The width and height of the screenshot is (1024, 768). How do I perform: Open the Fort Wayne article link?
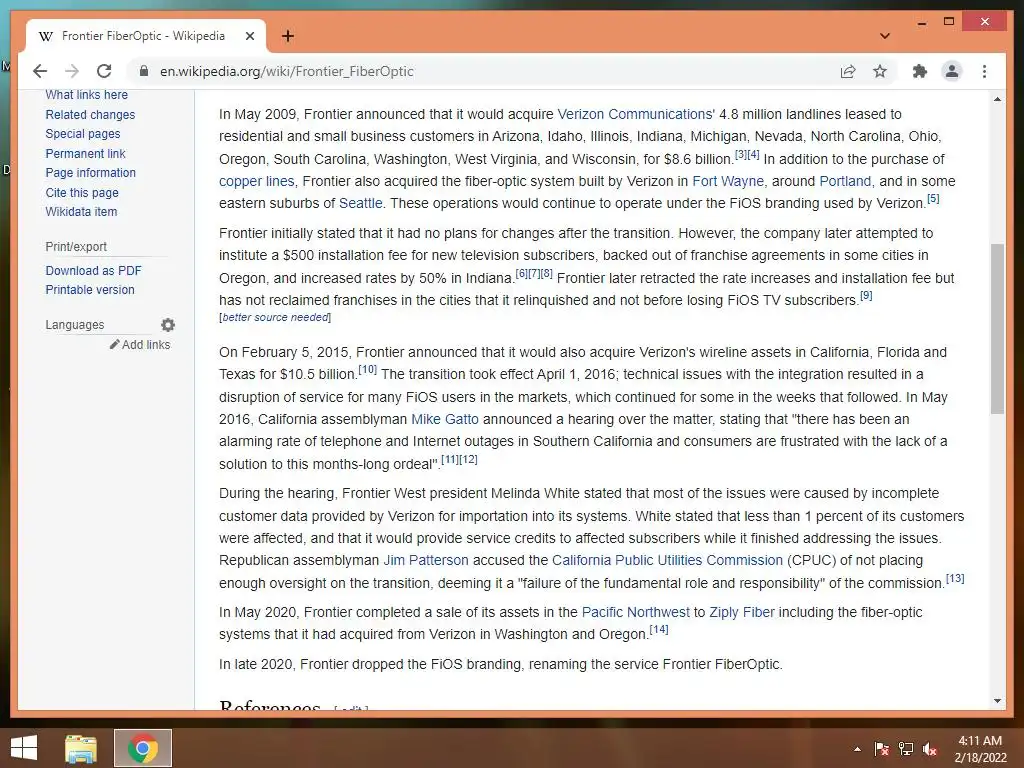tap(728, 181)
